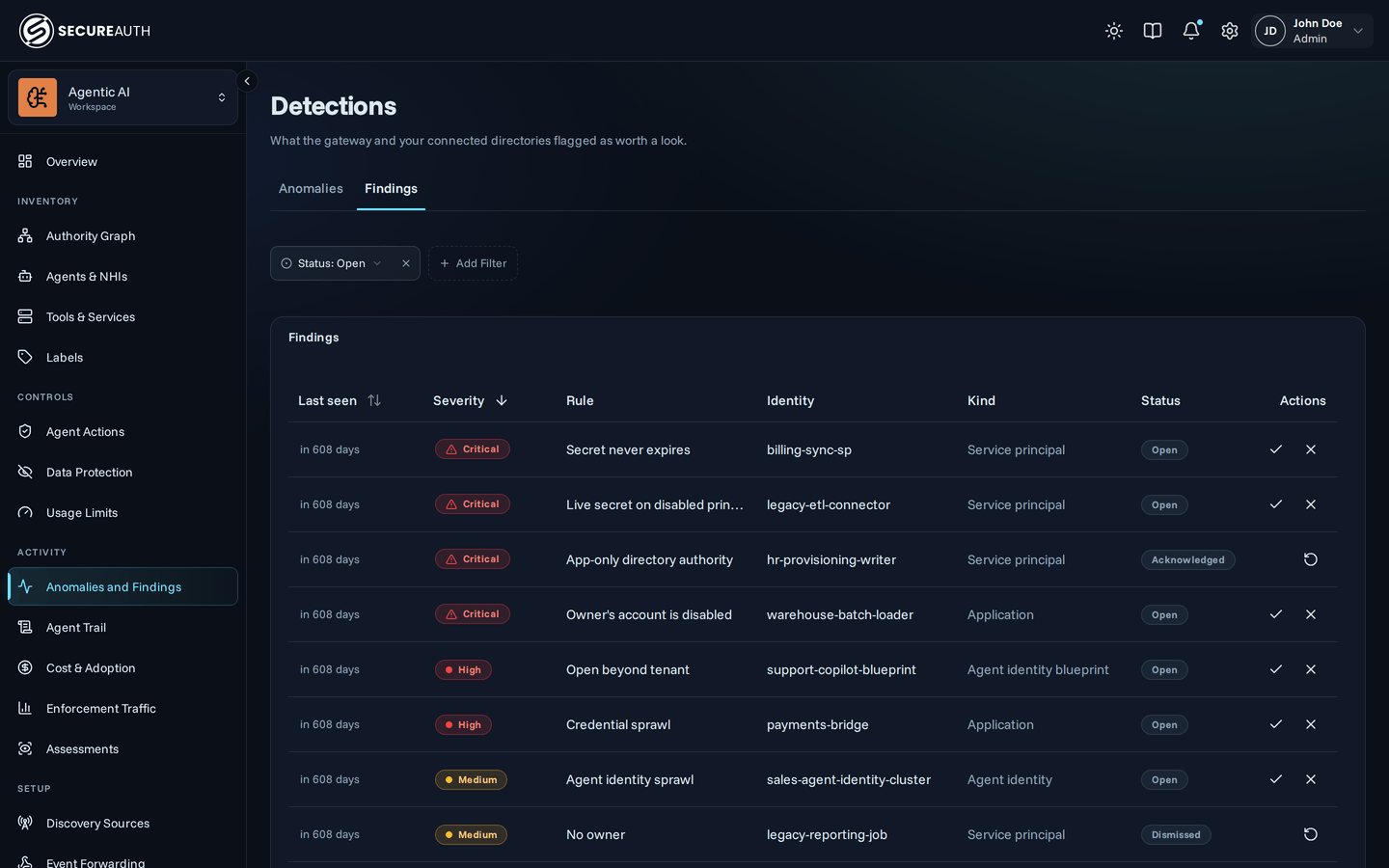The image size is (1389, 868).
Task: Click 'App-only directory authority' rule
Action: click(x=649, y=559)
